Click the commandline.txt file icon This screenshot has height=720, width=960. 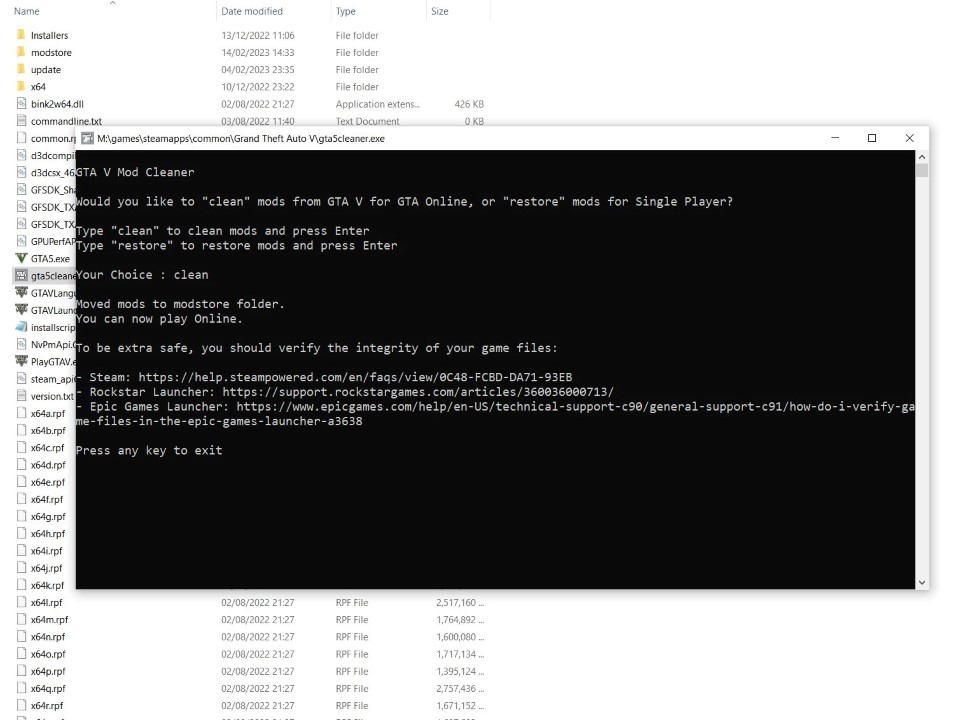pyautogui.click(x=21, y=121)
